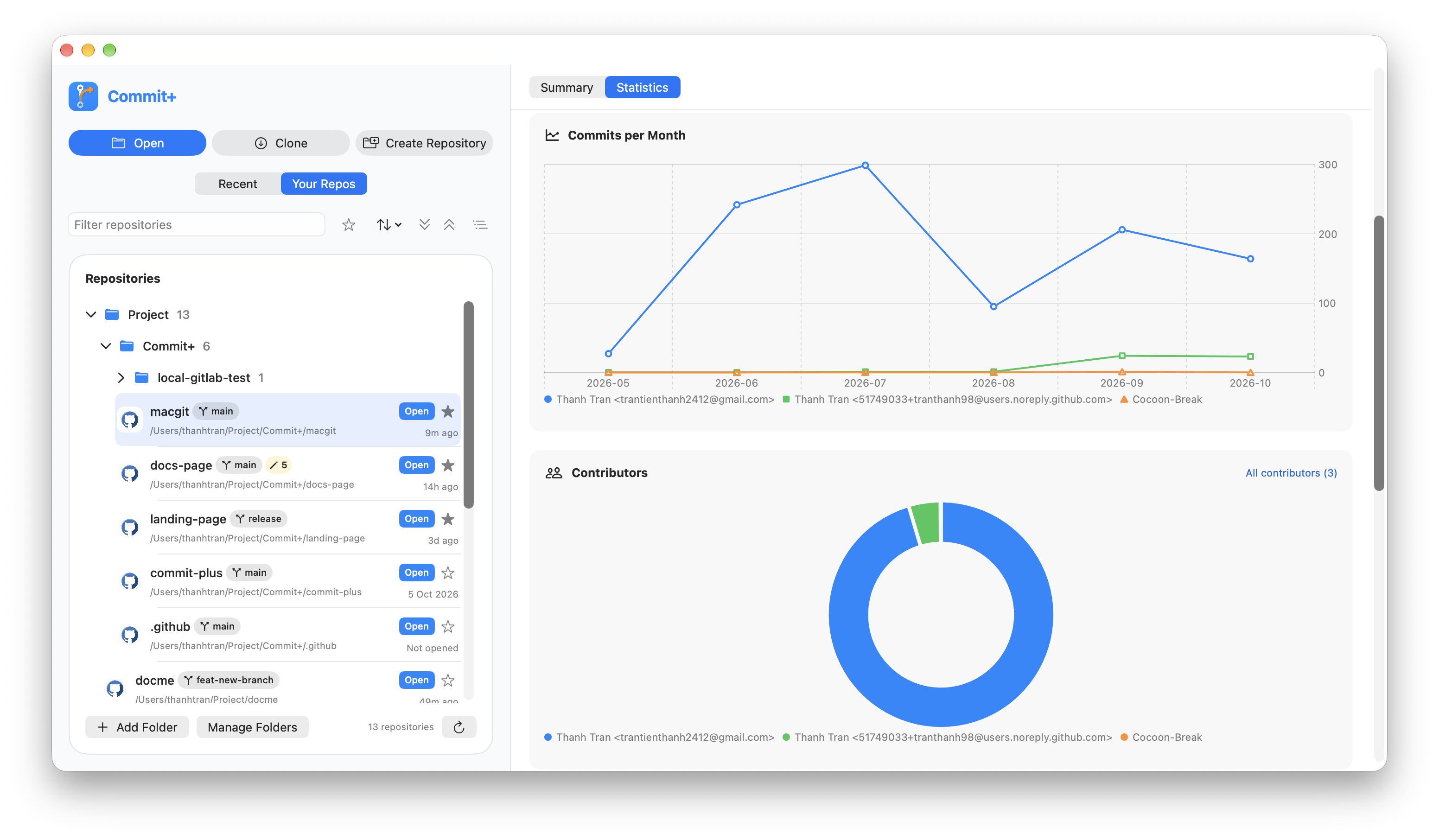Unfavorite the docs-page repository star
The height and width of the screenshot is (840, 1439).
pos(448,465)
